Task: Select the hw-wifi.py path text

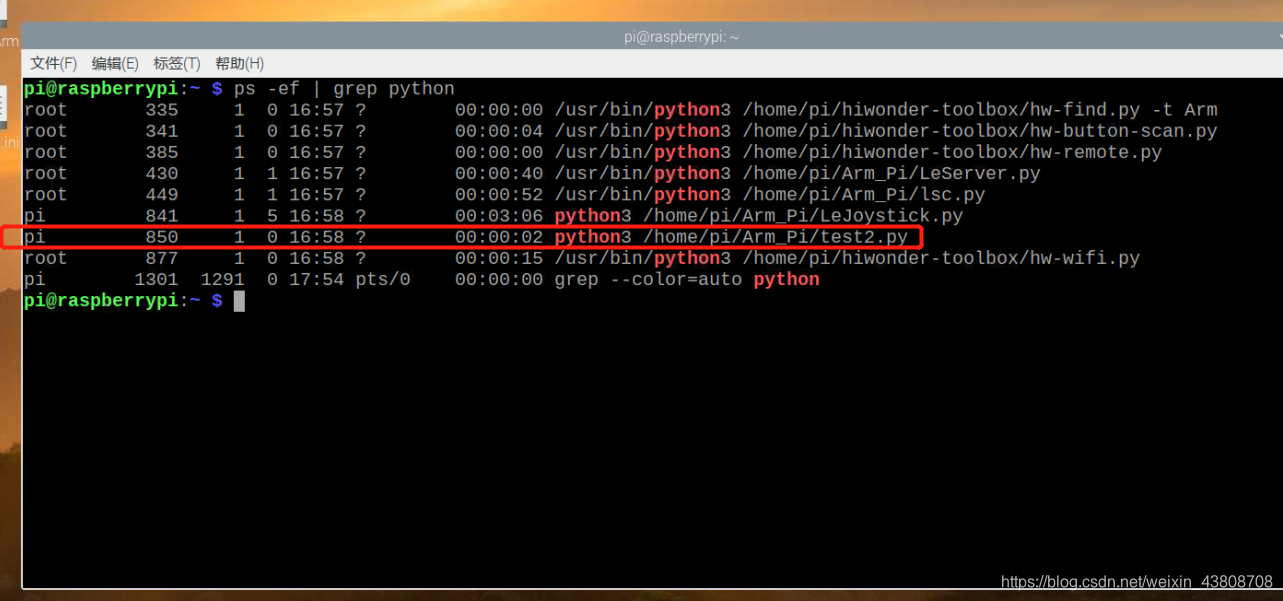Action: (x=941, y=258)
